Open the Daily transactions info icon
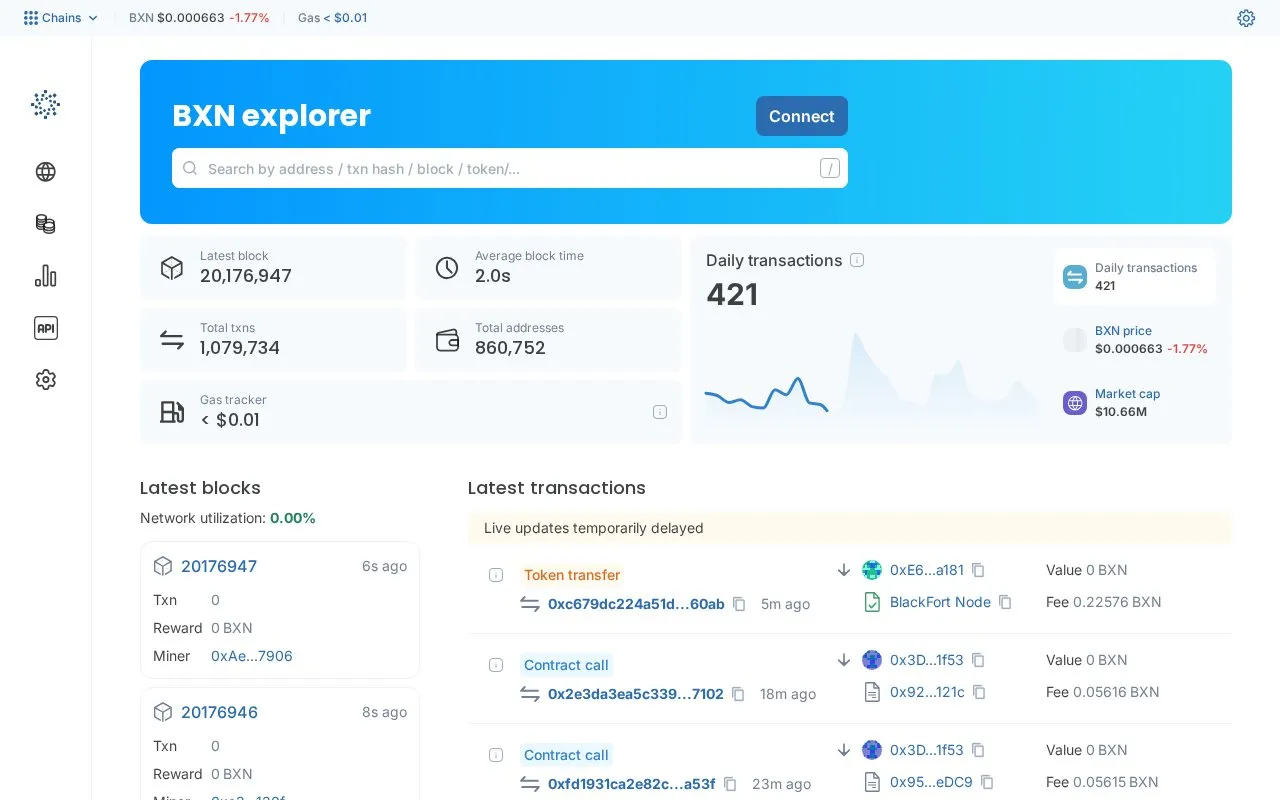 [857, 260]
